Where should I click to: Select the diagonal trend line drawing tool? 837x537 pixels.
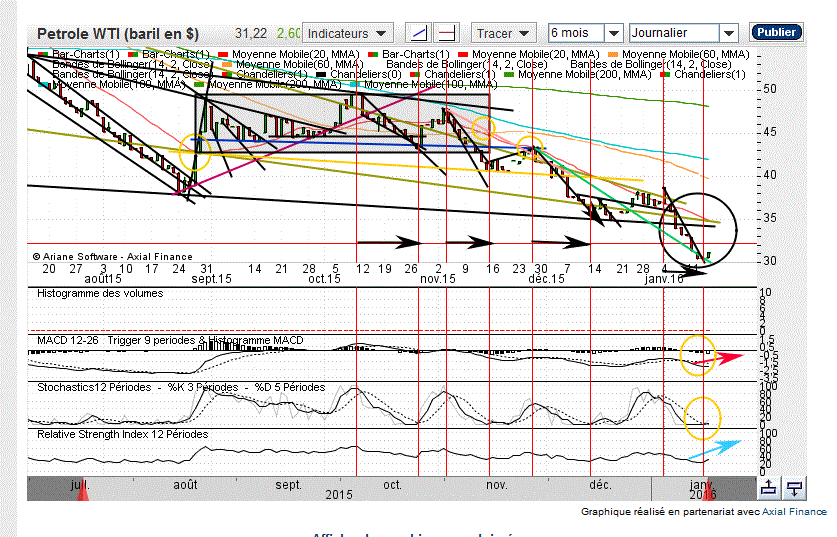coord(419,33)
